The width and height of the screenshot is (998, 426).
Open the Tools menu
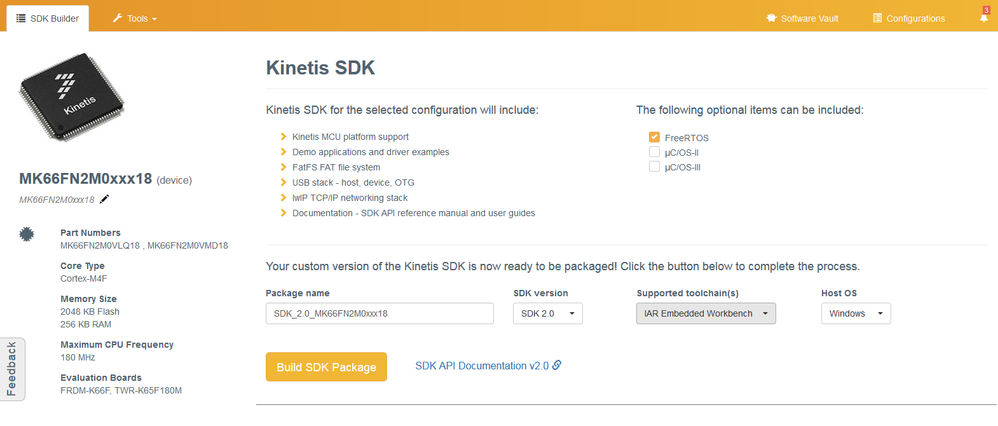tap(135, 18)
